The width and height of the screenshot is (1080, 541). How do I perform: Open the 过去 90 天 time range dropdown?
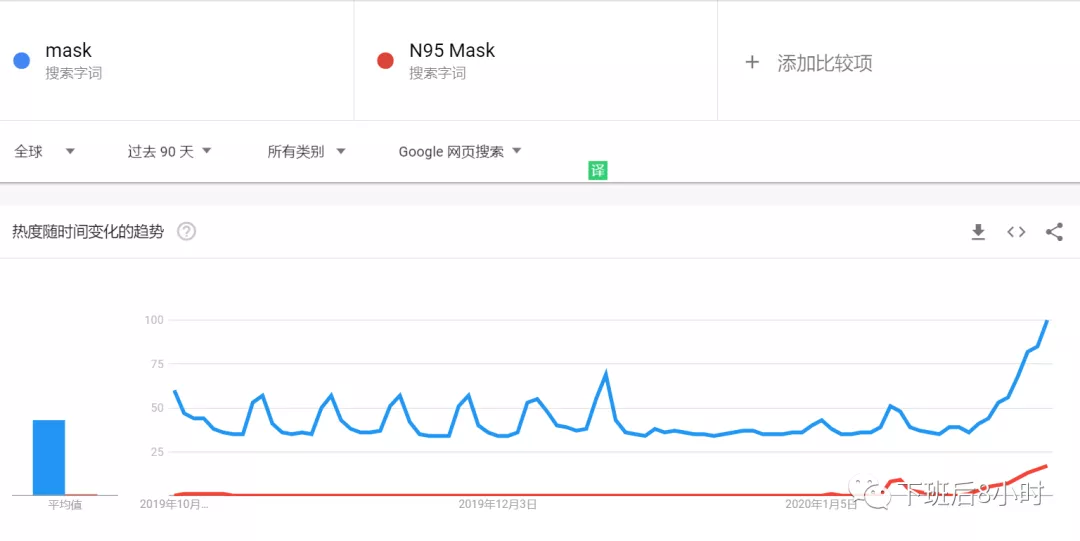point(169,152)
